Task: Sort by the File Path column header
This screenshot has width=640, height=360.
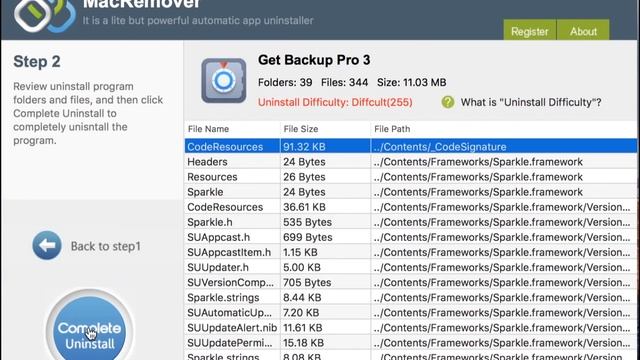Action: tap(504, 129)
